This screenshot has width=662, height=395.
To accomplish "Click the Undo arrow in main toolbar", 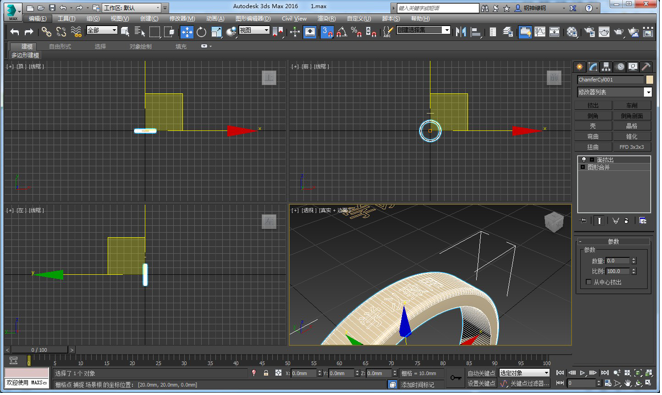I will click(x=15, y=32).
